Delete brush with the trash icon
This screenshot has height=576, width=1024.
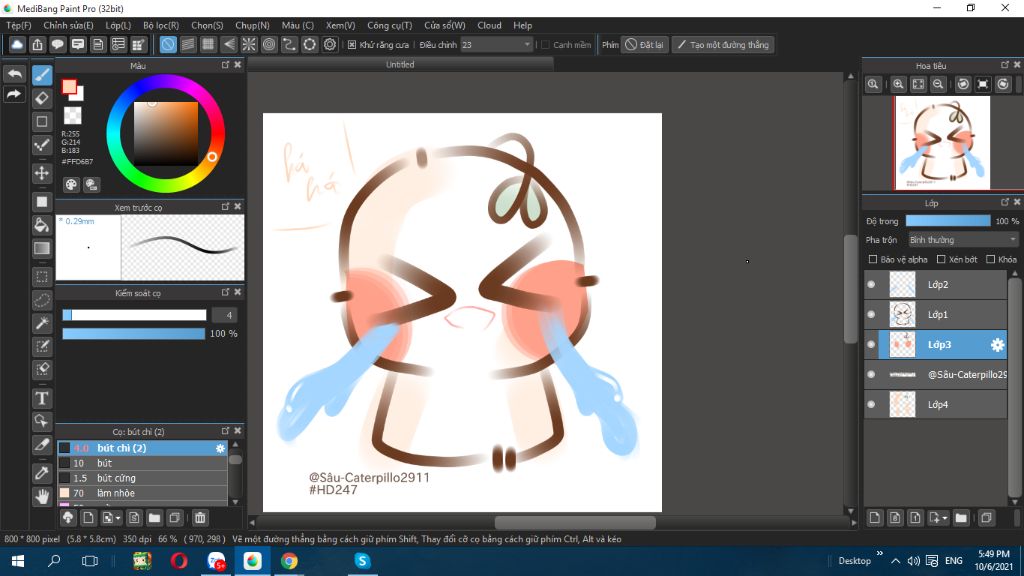(200, 518)
